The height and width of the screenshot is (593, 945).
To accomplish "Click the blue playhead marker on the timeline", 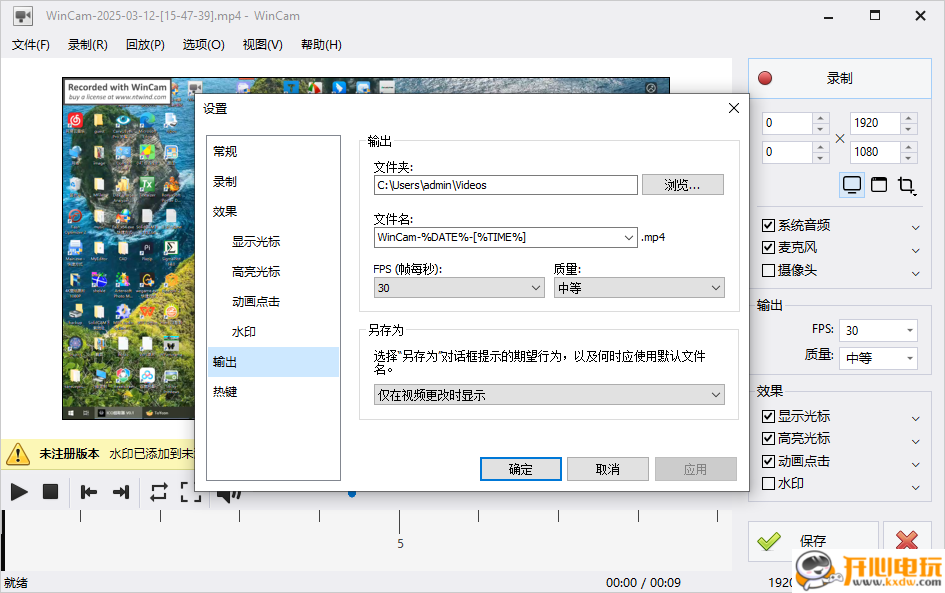I will point(351,492).
